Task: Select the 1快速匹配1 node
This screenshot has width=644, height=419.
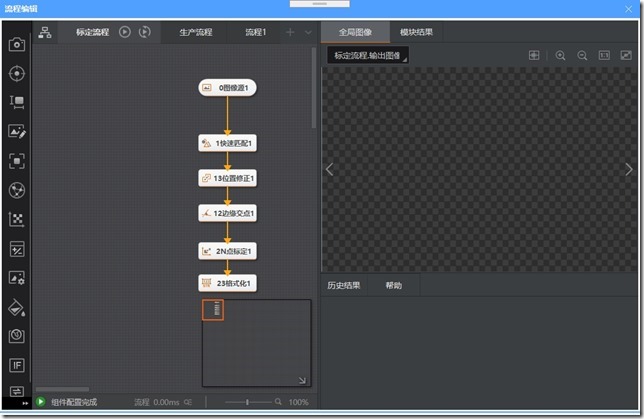Action: click(x=228, y=143)
